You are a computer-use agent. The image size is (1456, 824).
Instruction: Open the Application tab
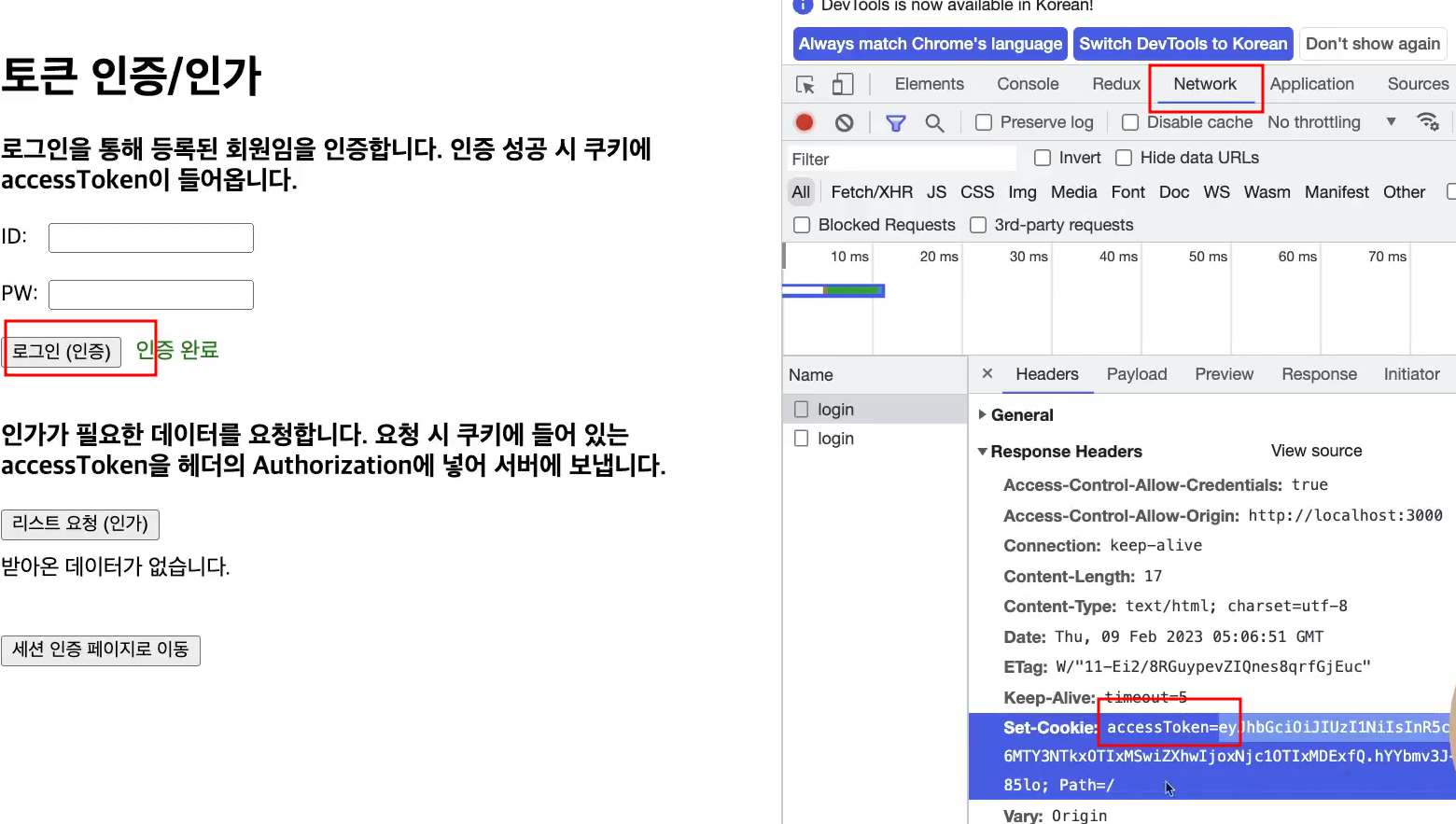tap(1311, 84)
